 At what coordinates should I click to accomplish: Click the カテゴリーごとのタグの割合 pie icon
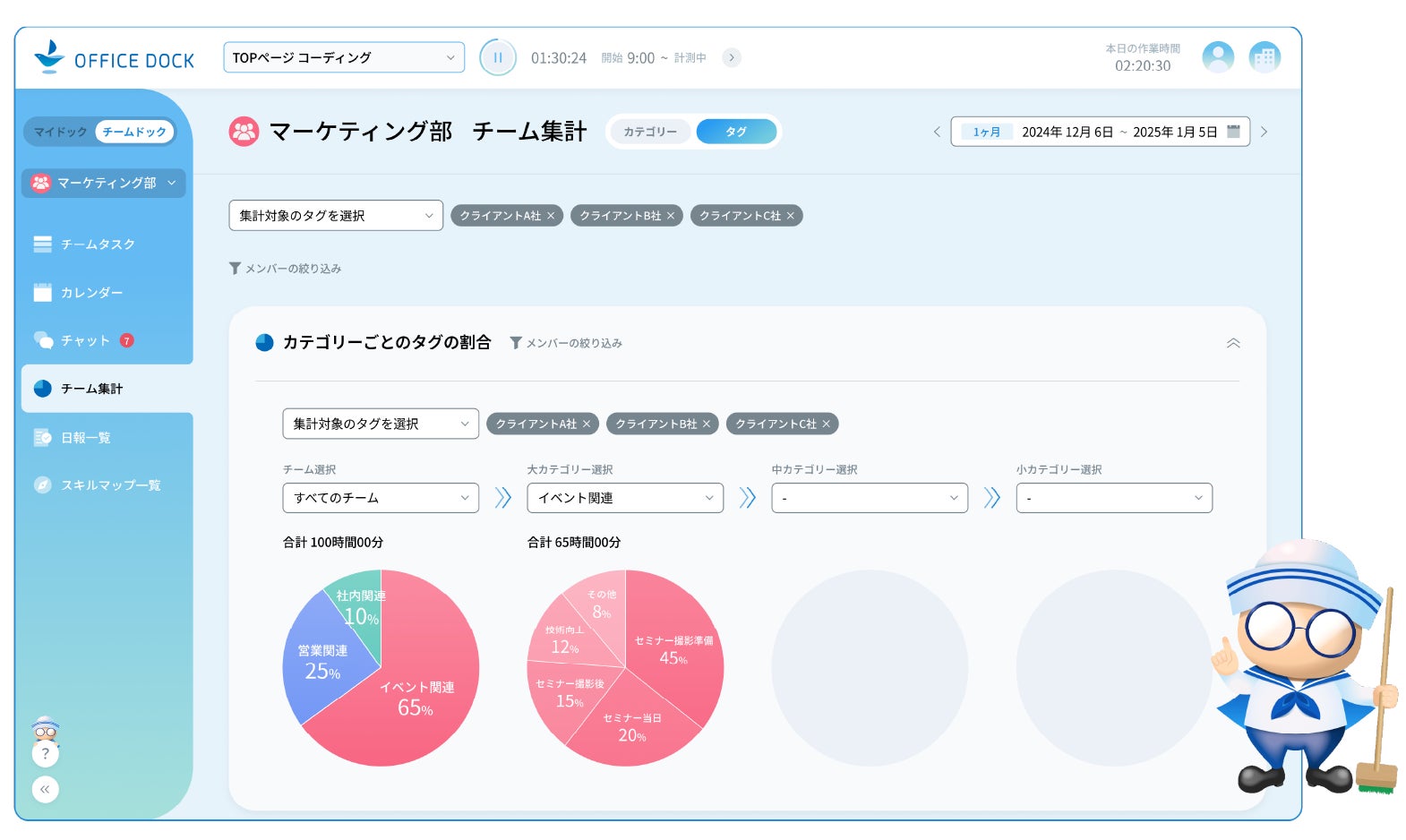coord(264,342)
